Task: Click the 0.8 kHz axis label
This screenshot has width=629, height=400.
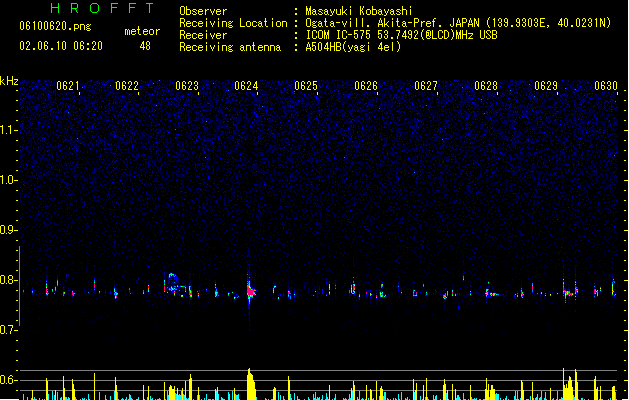Action: (9, 280)
